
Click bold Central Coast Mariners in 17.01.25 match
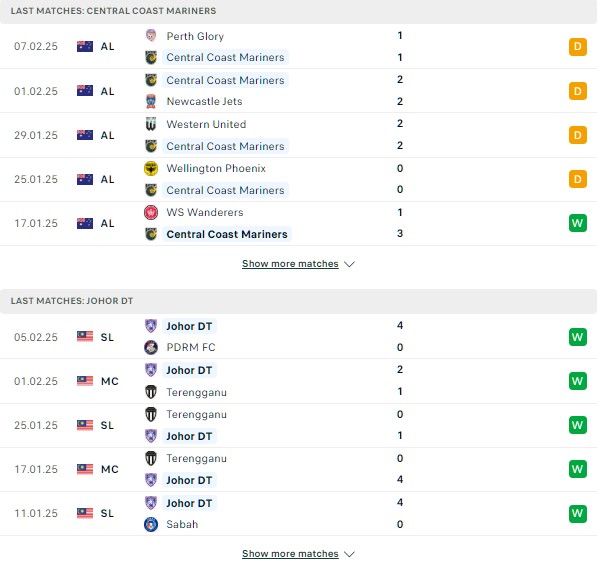coord(227,234)
